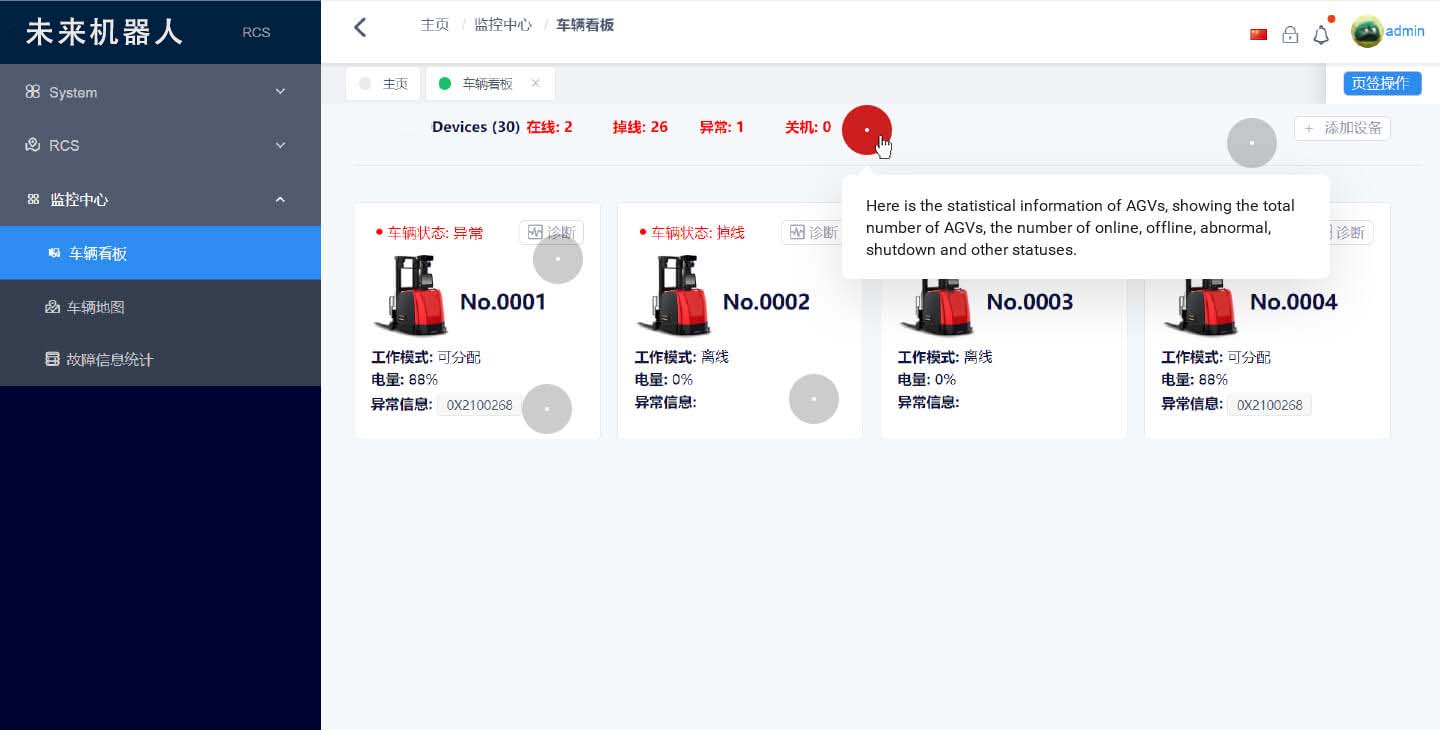The image size is (1440, 730).
Task: Click the No.0004 vehicle title
Action: click(1293, 302)
